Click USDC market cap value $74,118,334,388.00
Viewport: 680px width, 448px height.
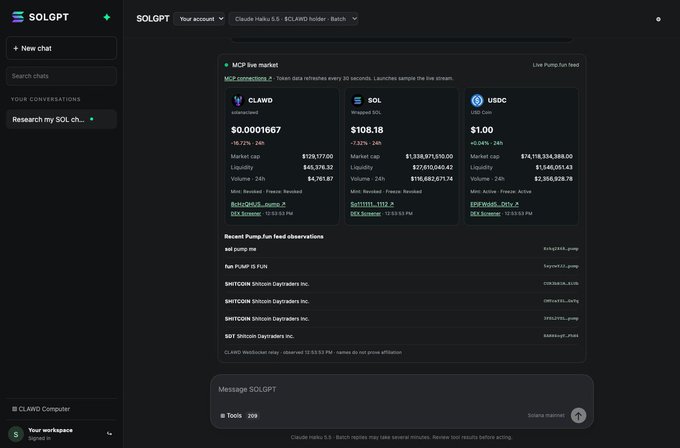pos(547,156)
